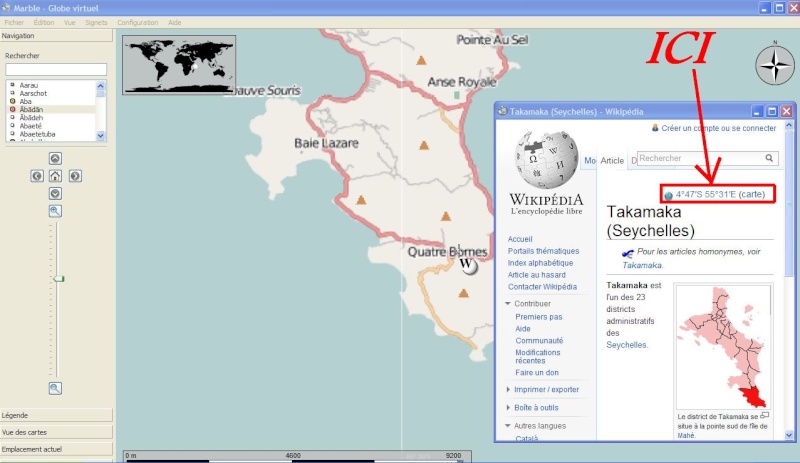Click the search magnifier in Wikipedia search box

pyautogui.click(x=769, y=158)
